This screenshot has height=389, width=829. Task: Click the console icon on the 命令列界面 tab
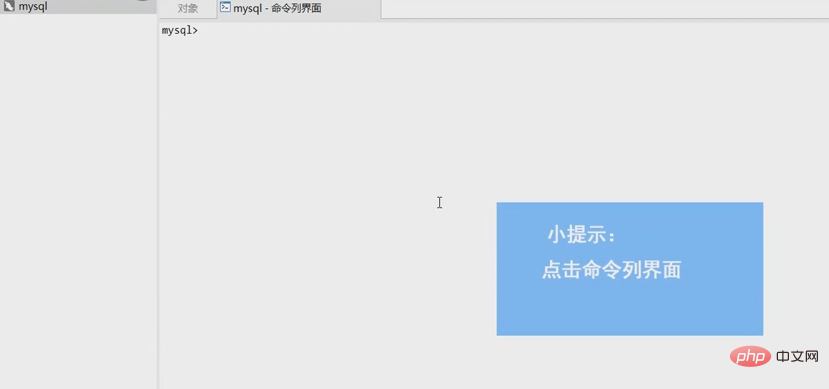[225, 7]
